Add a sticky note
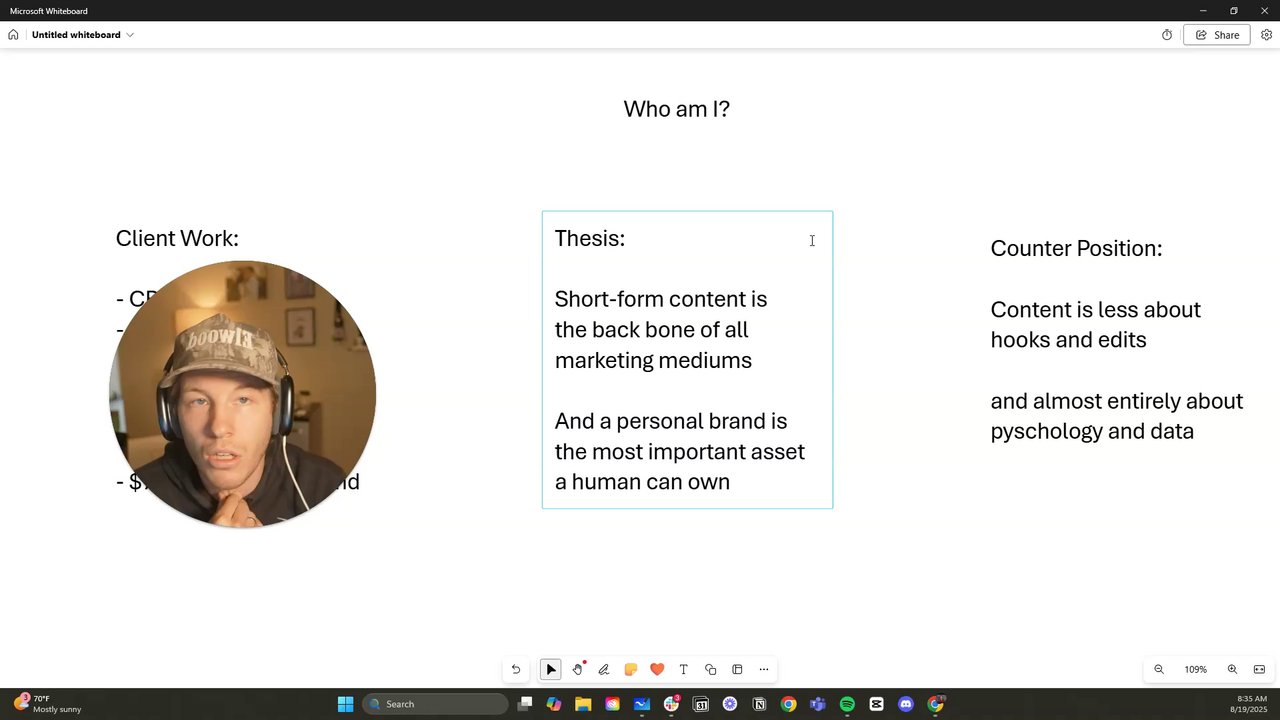The height and width of the screenshot is (720, 1280). pos(630,670)
